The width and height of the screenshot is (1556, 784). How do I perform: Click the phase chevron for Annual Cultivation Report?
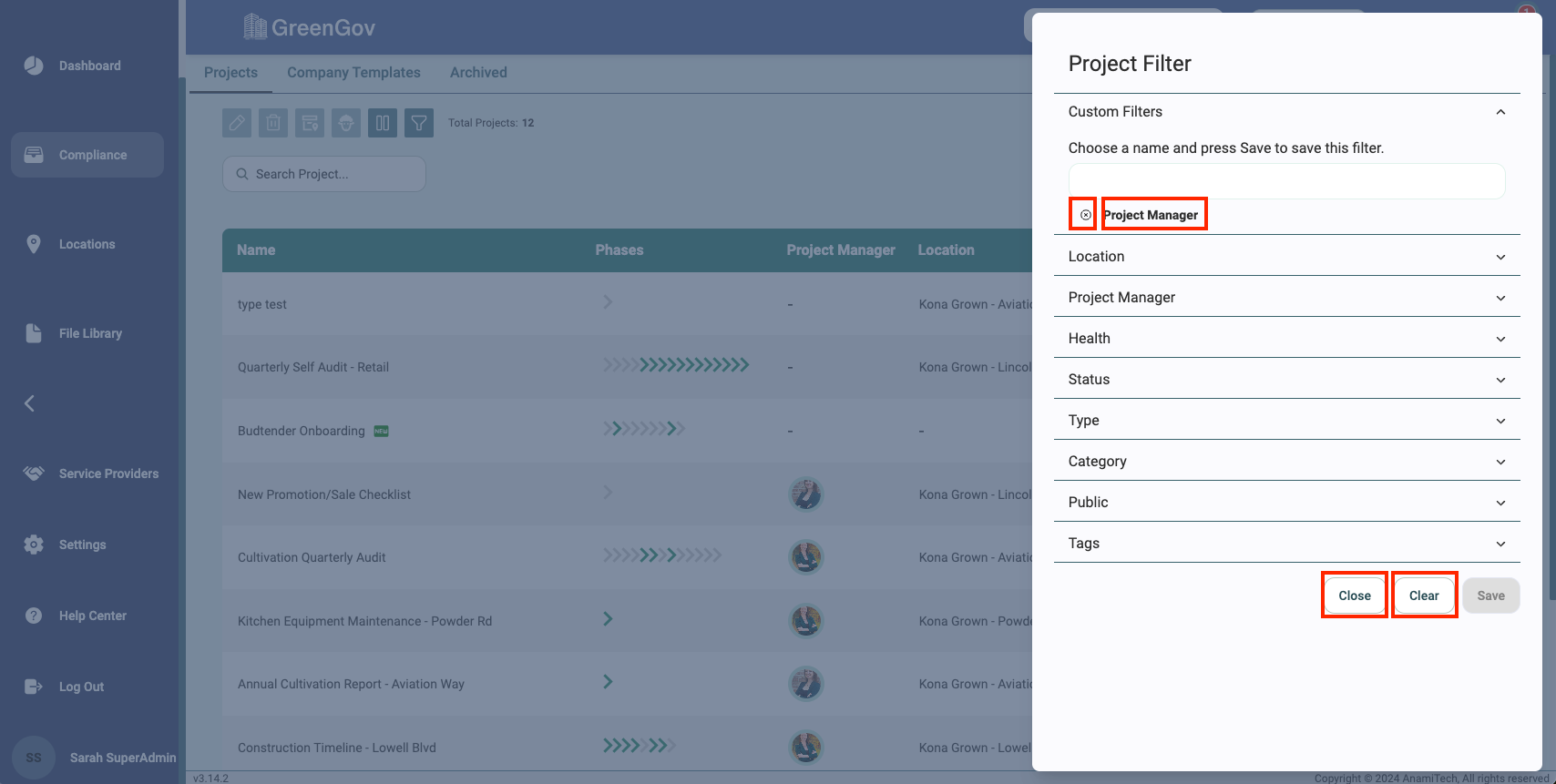click(x=608, y=682)
